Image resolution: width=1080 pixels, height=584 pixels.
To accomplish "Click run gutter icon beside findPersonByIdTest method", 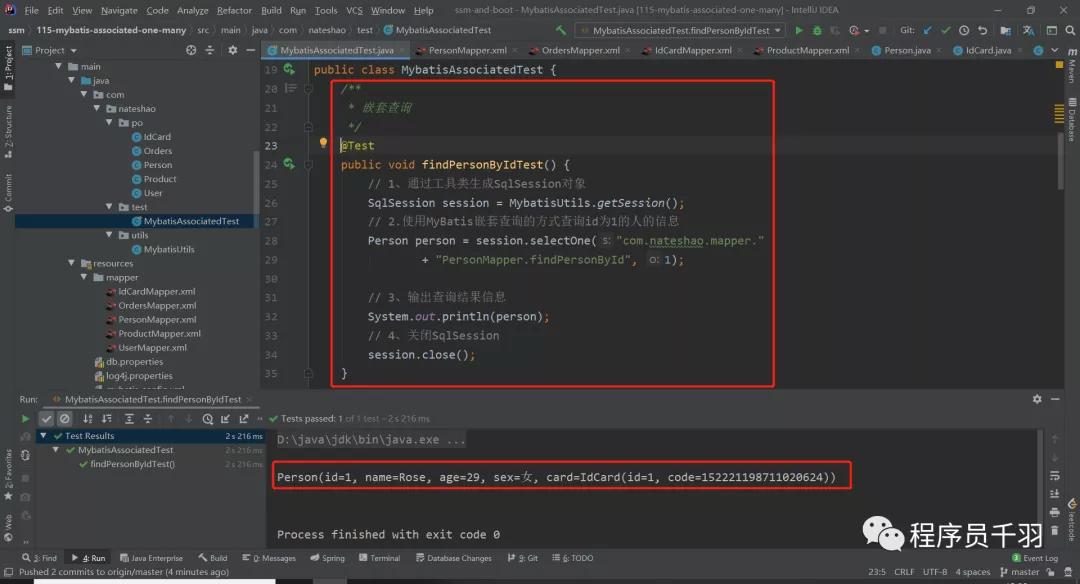I will 289,164.
